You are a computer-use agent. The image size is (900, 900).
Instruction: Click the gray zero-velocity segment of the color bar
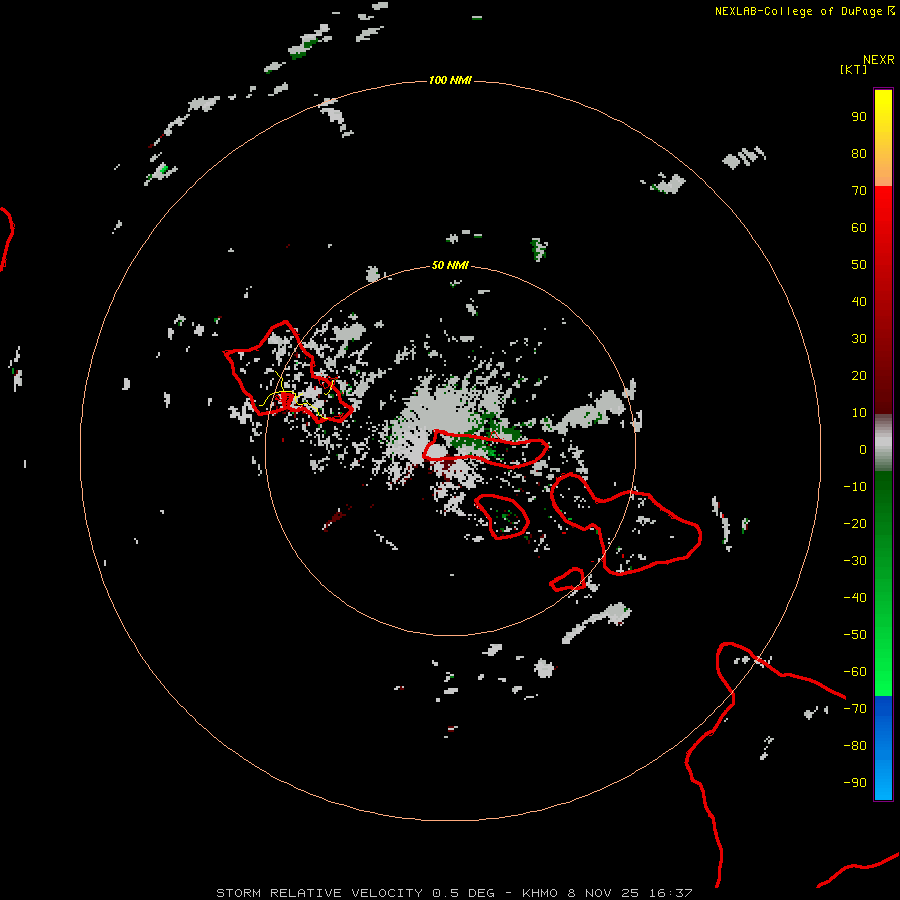tap(883, 443)
